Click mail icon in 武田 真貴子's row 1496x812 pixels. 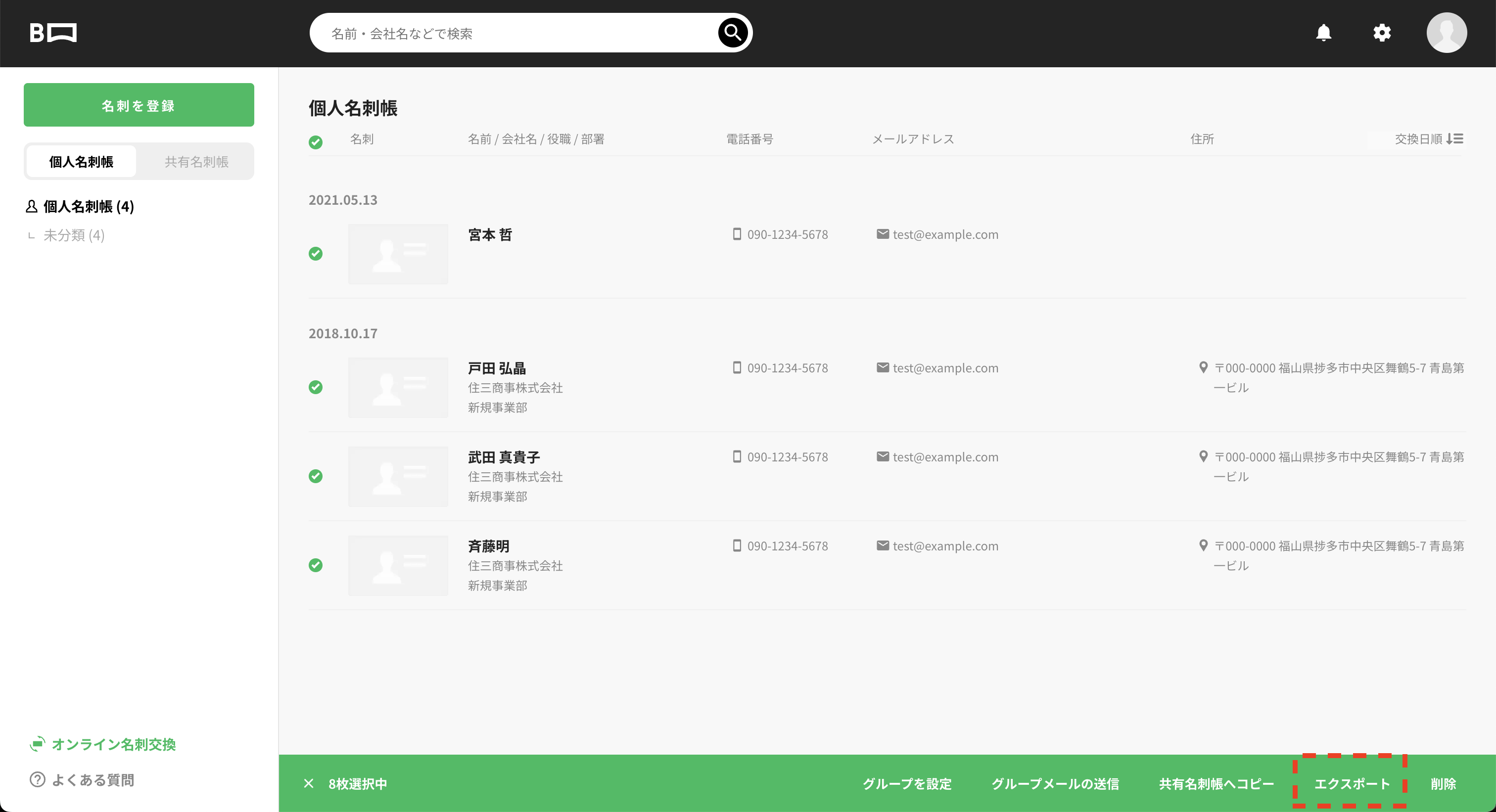pos(883,456)
